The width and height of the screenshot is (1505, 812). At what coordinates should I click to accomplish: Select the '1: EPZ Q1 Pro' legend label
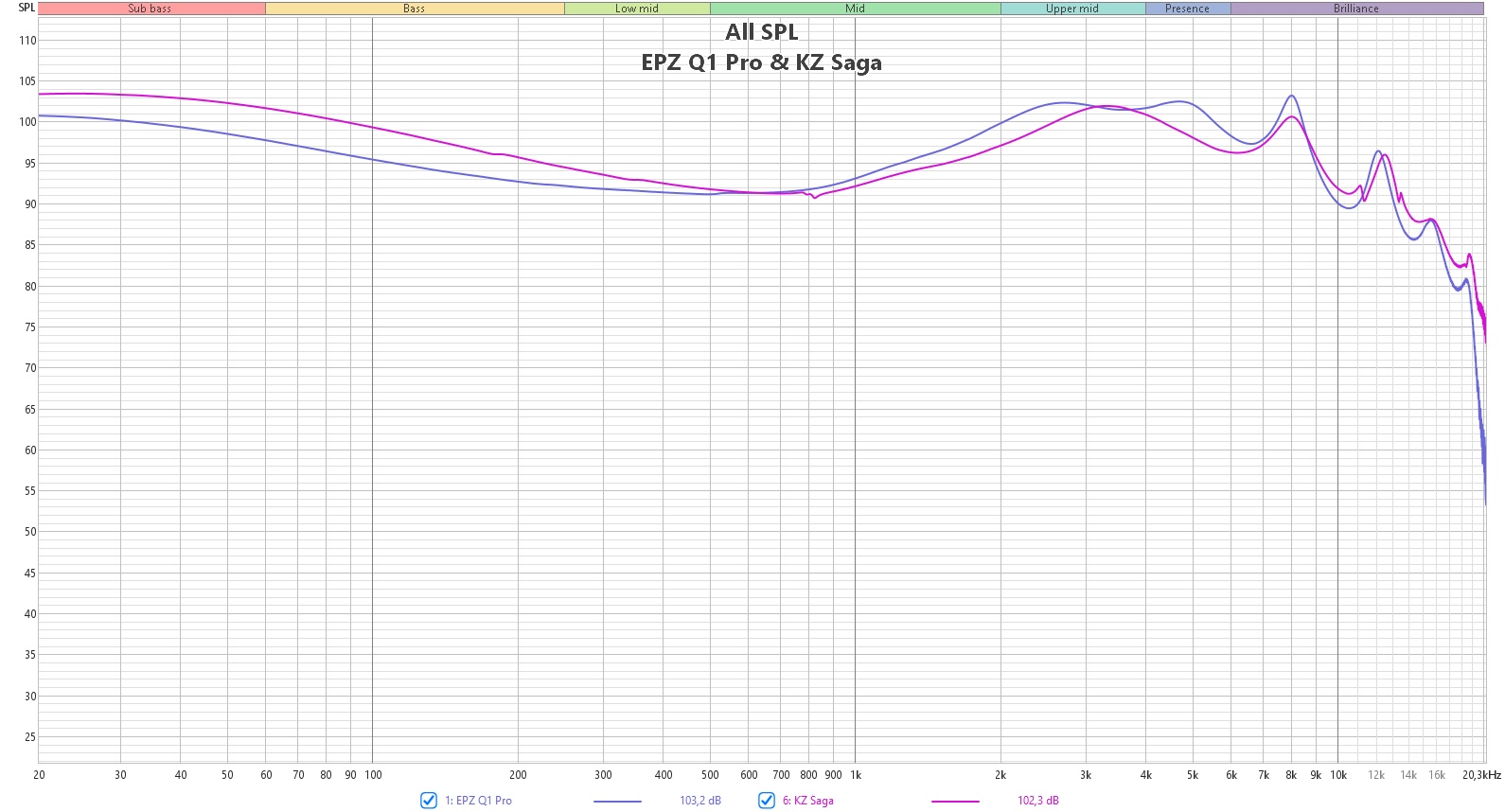(478, 801)
